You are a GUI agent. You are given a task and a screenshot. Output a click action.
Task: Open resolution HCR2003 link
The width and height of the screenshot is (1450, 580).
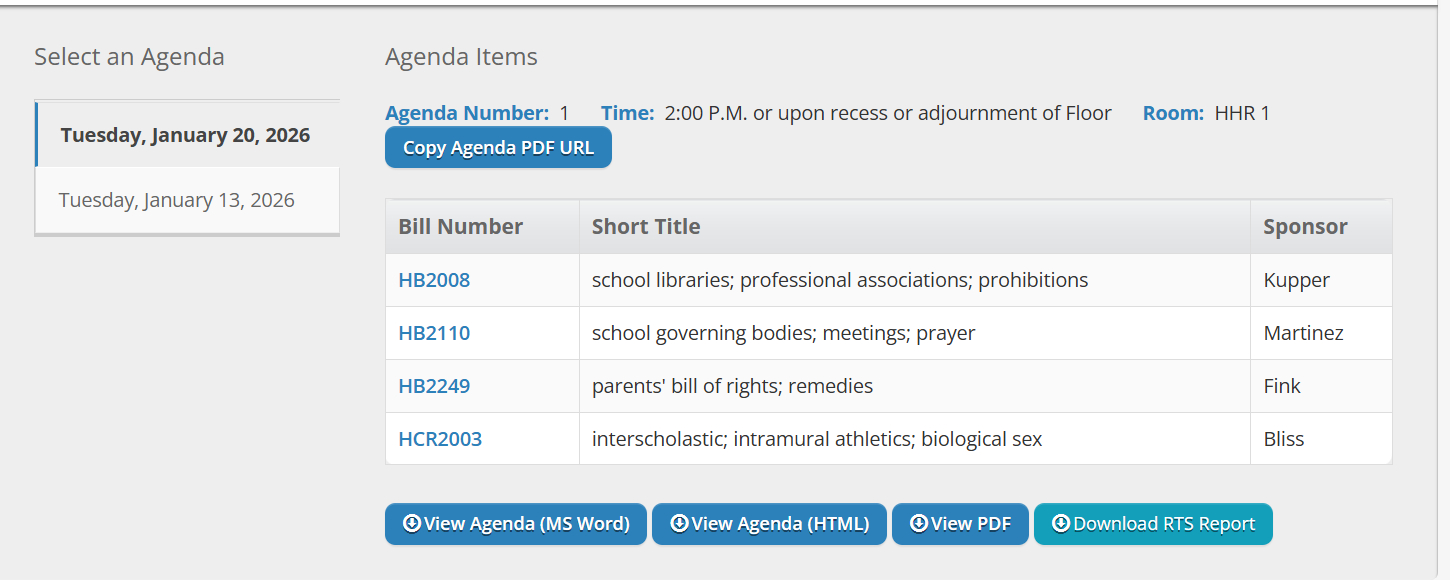[440, 439]
